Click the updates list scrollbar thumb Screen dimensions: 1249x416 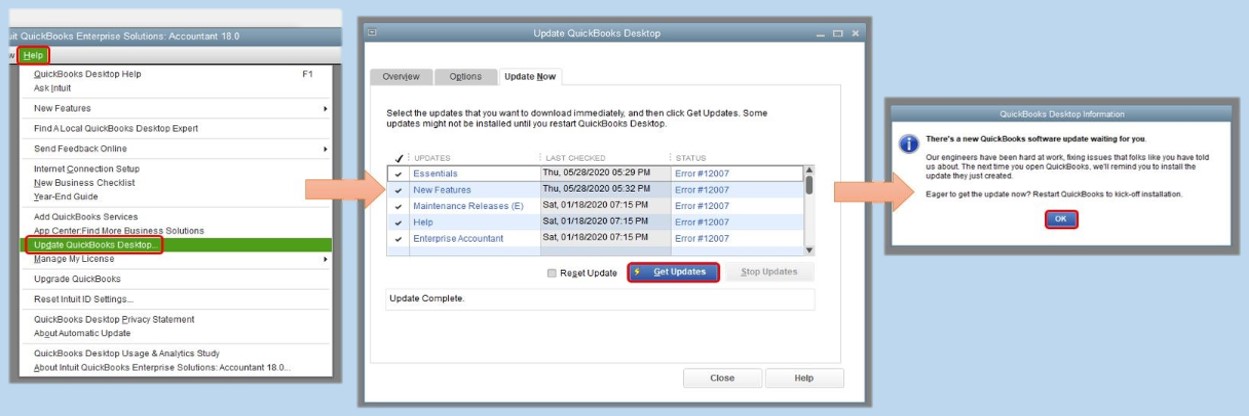pos(809,185)
